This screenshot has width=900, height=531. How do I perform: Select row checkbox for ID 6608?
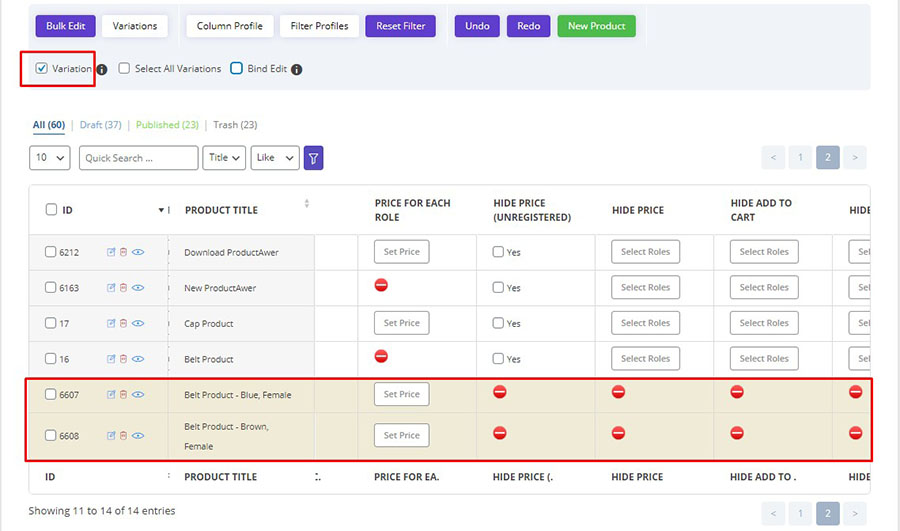point(51,435)
